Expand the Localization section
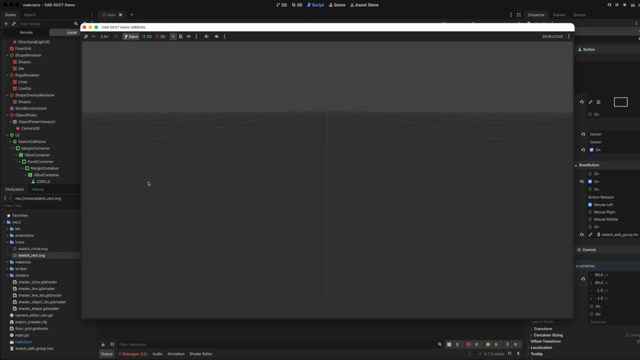This screenshot has height=360, width=640. (x=541, y=348)
